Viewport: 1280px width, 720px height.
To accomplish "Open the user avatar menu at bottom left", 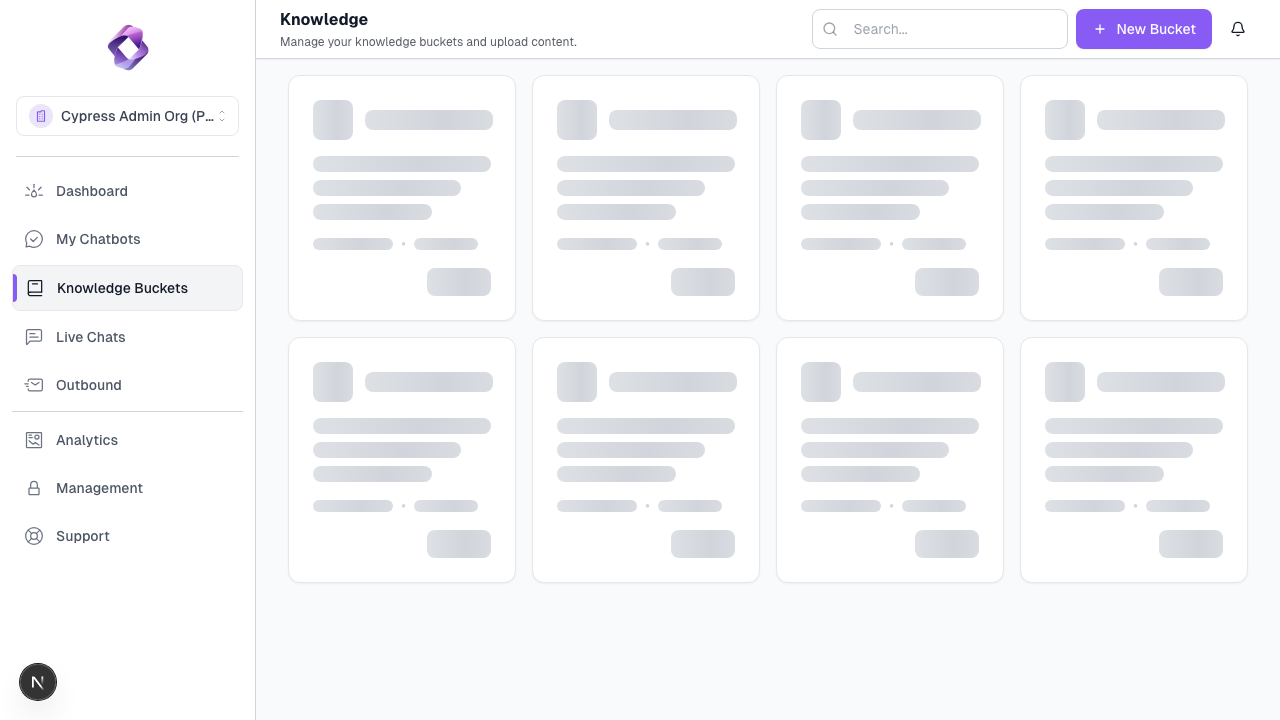I will tap(38, 681).
